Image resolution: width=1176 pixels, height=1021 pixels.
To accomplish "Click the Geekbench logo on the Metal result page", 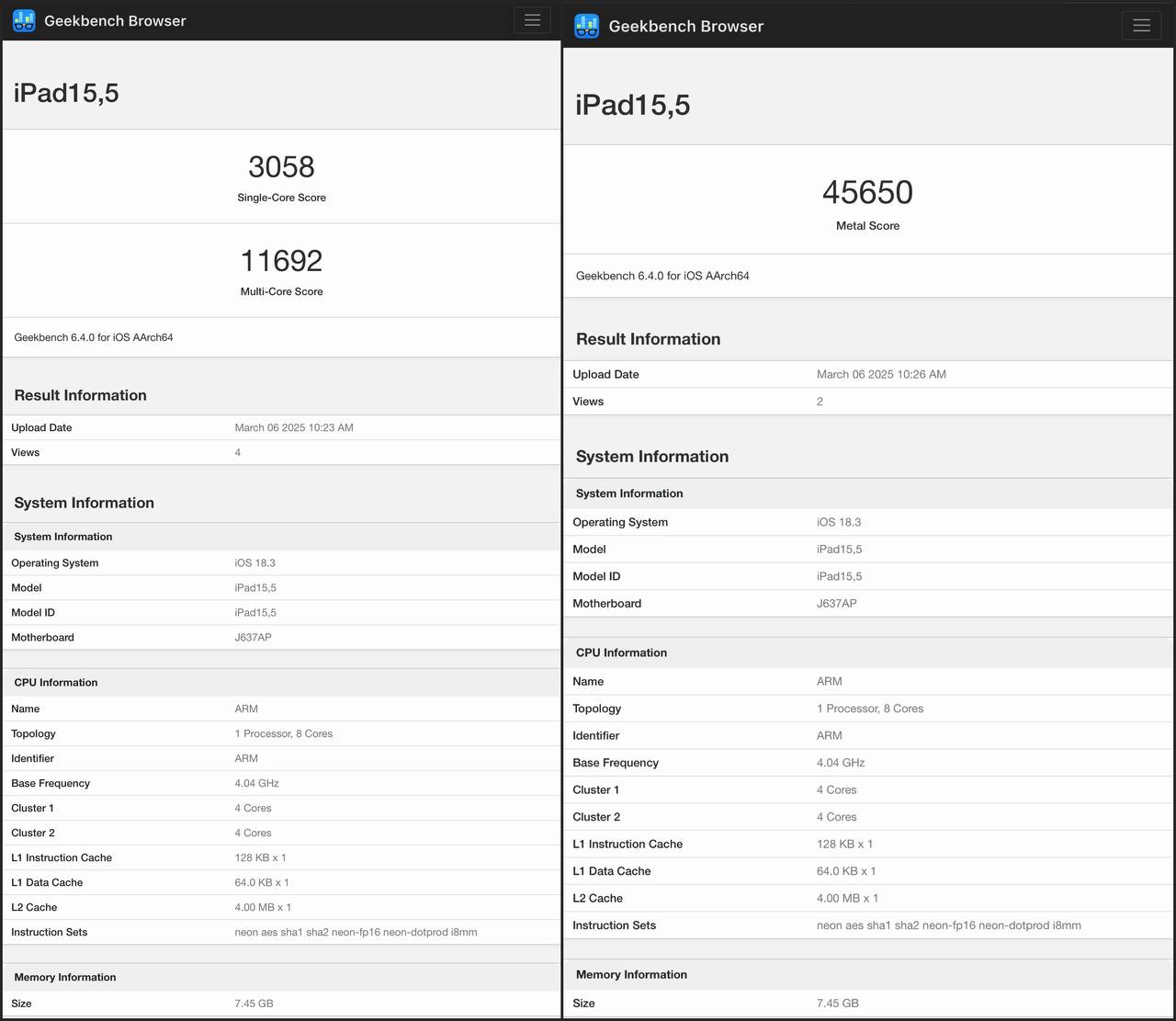I will 586,26.
